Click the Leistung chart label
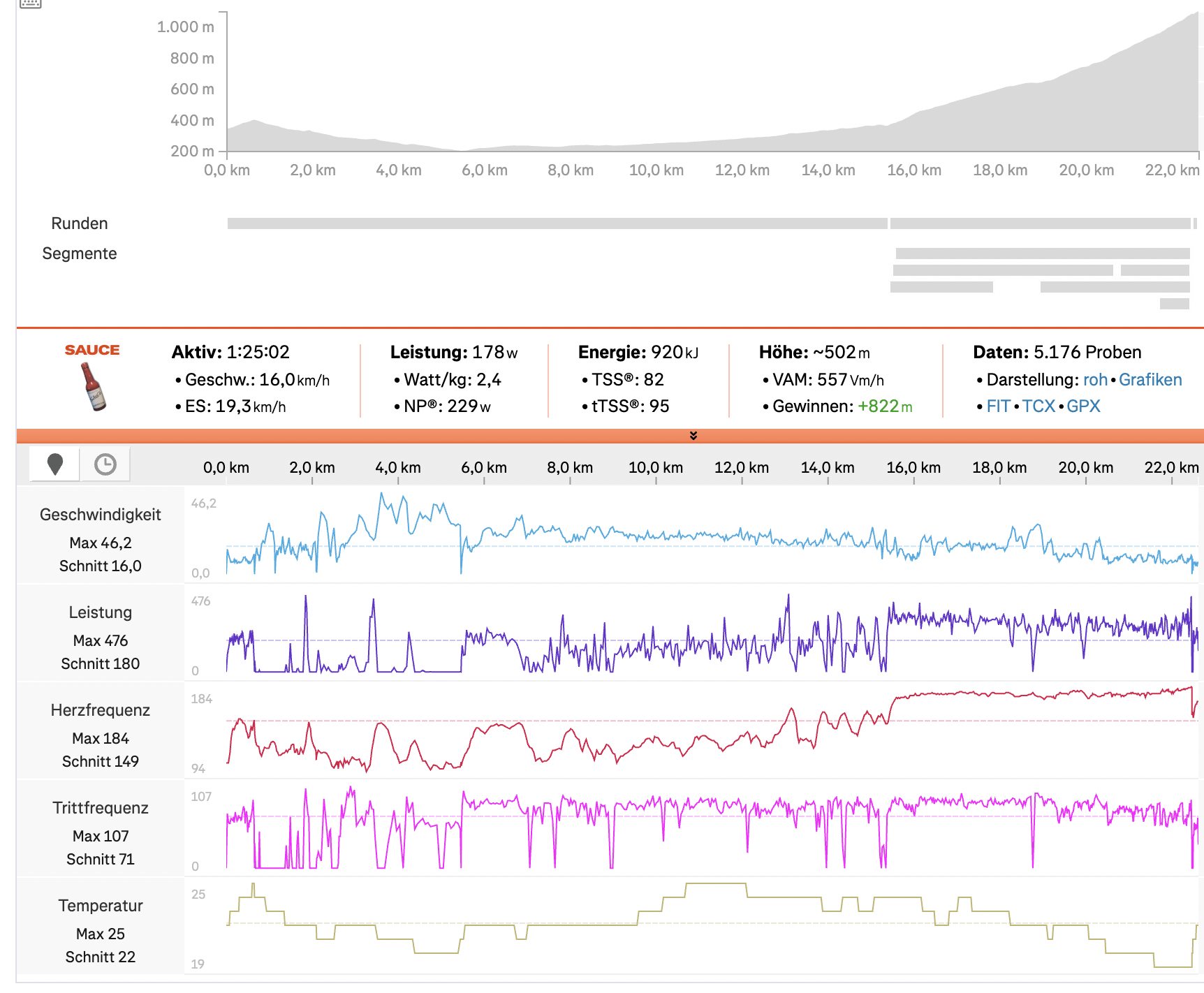This screenshot has width=1204, height=993. click(101, 612)
